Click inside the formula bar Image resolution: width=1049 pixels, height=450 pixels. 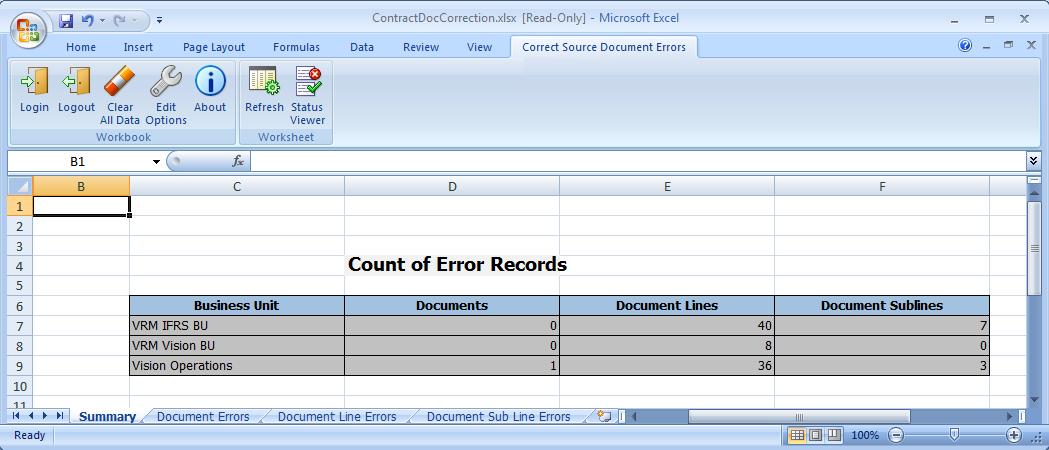point(637,161)
